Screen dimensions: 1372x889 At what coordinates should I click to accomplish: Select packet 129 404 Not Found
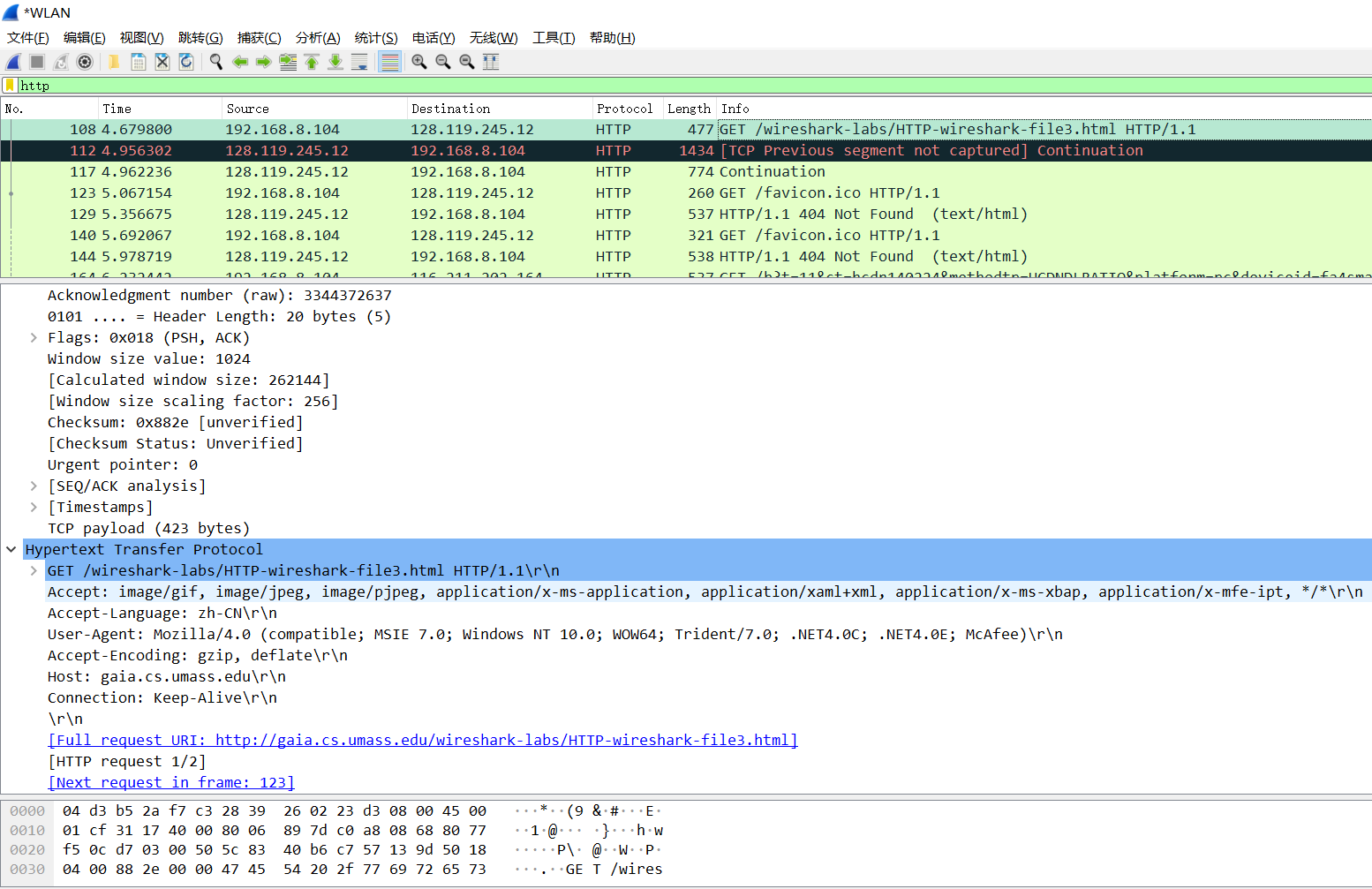pyautogui.click(x=686, y=215)
